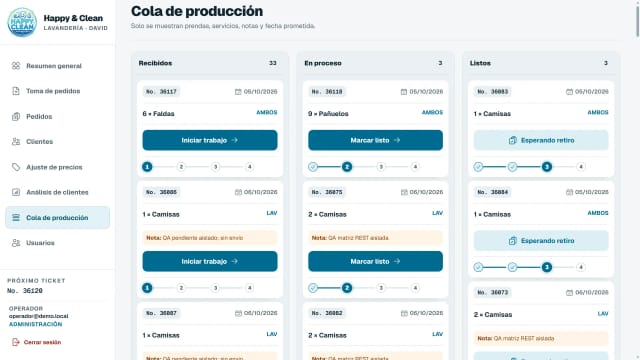This screenshot has width=640, height=360.
Task: Click the "QA matriz REST aislada" note on order 36073
Action: [541, 338]
